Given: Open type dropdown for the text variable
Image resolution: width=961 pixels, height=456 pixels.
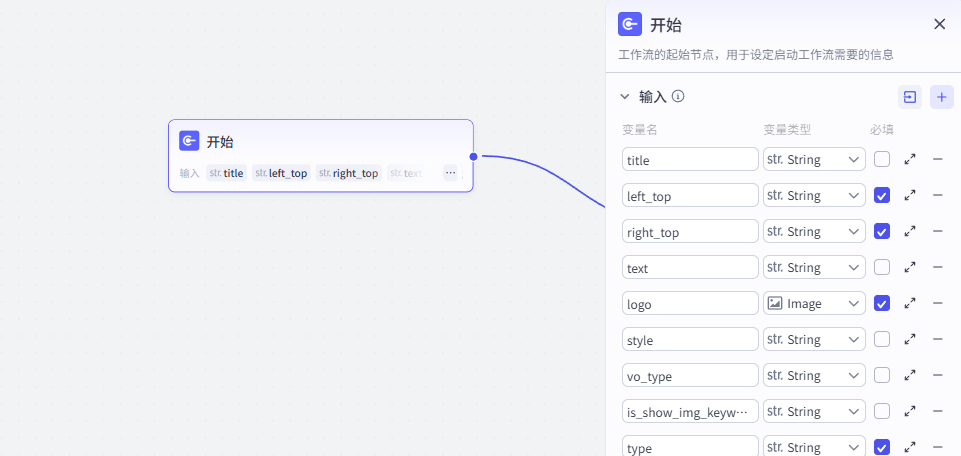Looking at the screenshot, I should click(814, 267).
